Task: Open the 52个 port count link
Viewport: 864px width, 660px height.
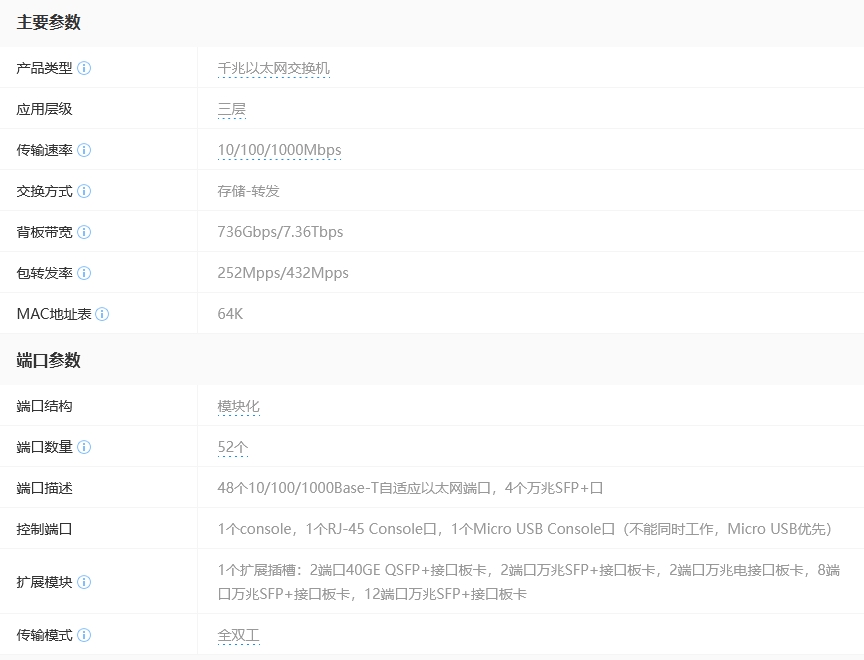Action: pyautogui.click(x=232, y=447)
